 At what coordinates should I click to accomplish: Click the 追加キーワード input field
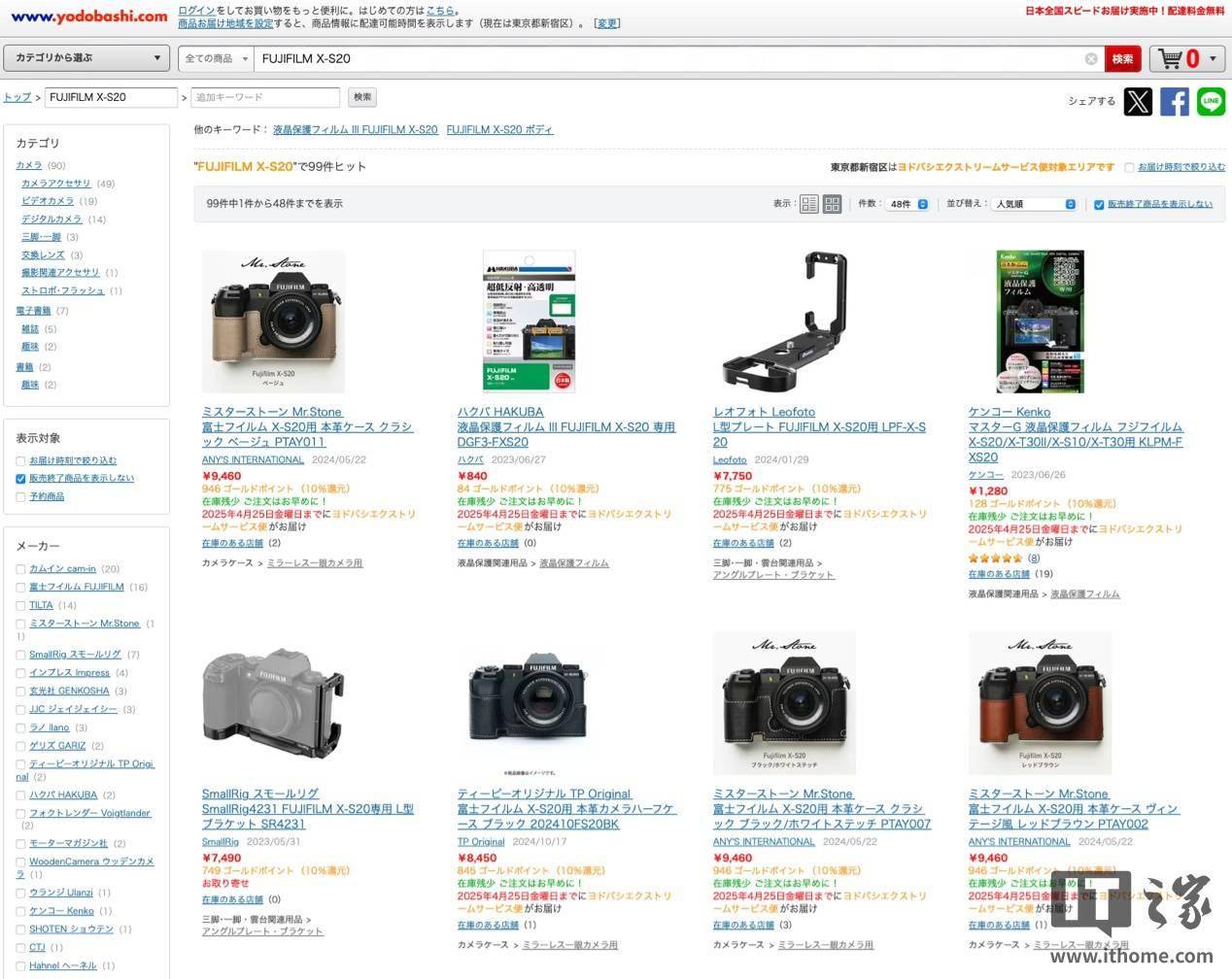pos(265,97)
